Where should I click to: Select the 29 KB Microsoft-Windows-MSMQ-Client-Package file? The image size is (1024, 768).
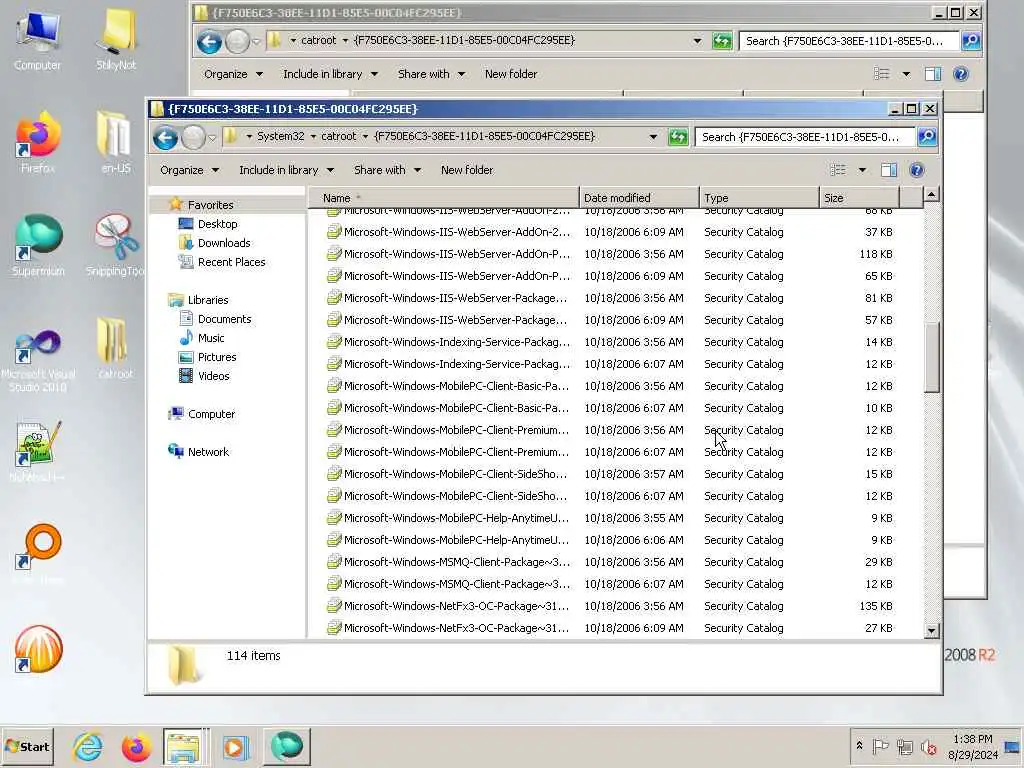[x=613, y=562]
